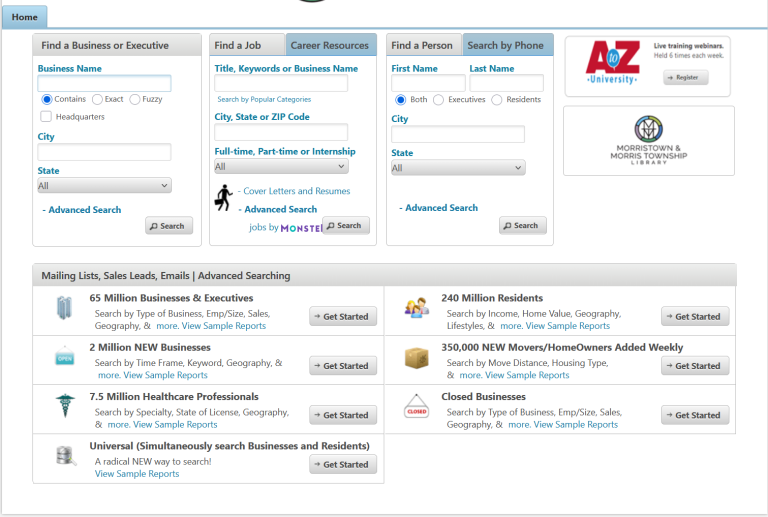Open the State dropdown under Find a Business
The height and width of the screenshot is (517, 768).
pyautogui.click(x=104, y=186)
